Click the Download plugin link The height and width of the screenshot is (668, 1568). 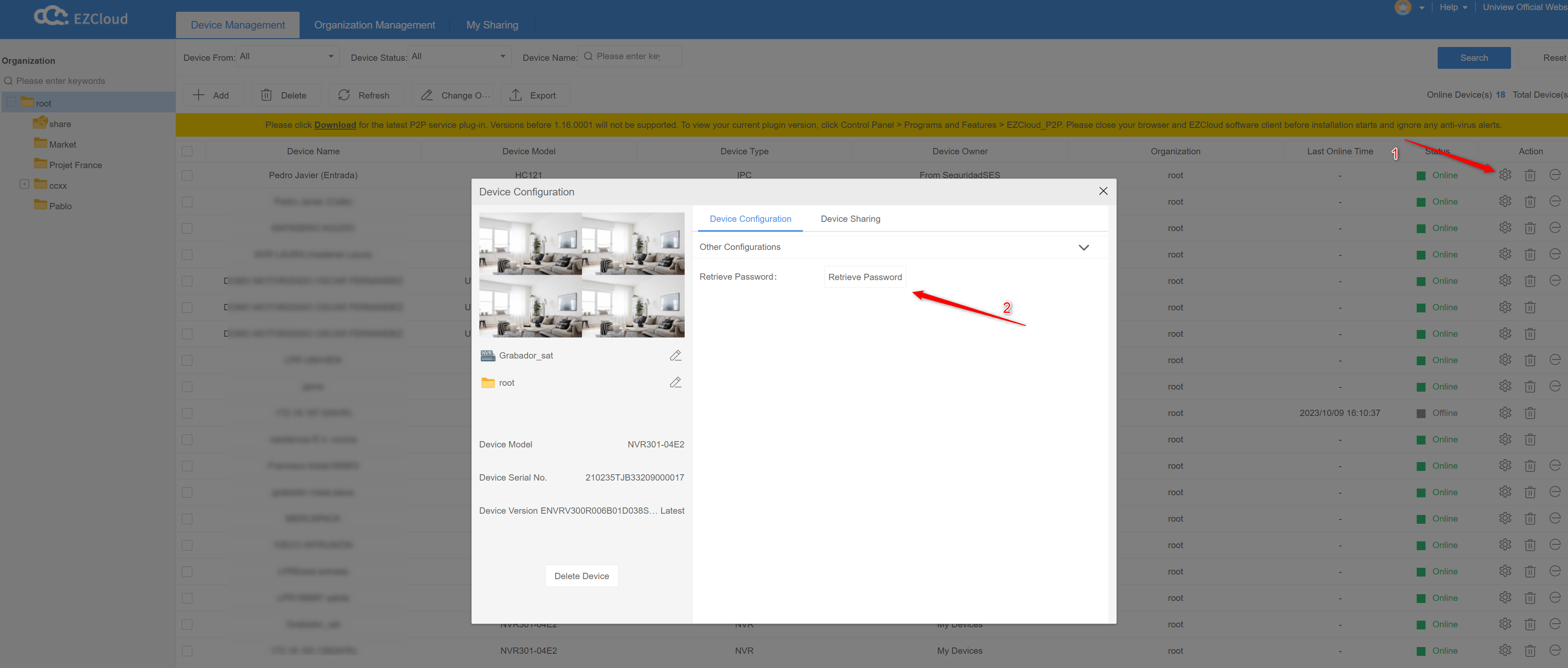point(335,125)
